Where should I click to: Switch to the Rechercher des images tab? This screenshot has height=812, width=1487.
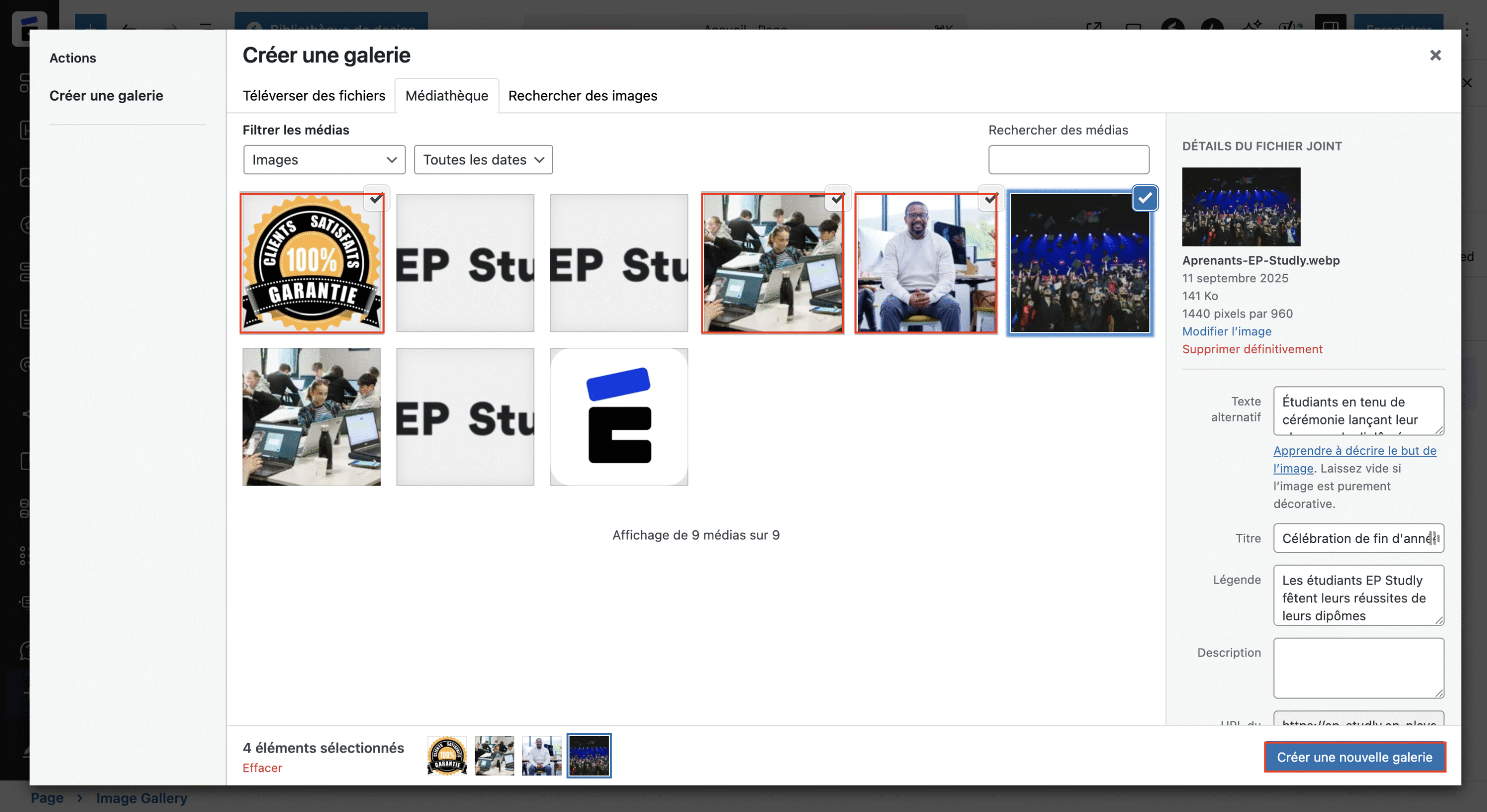coord(582,95)
